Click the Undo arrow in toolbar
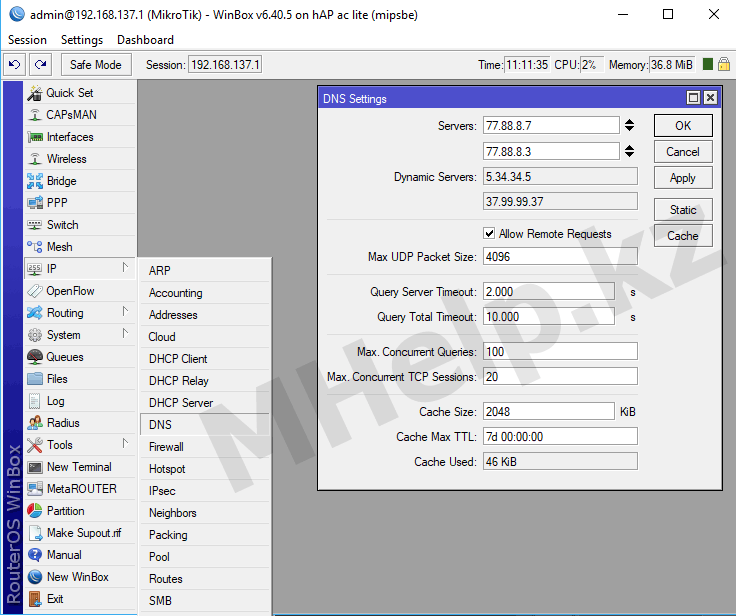Image resolution: width=736 pixels, height=616 pixels. click(x=15, y=64)
